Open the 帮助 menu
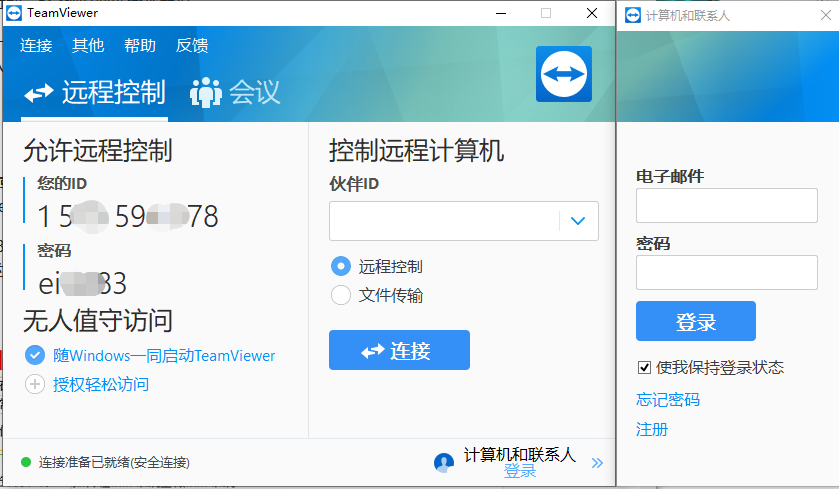Viewport: 839px width, 489px height. 140,45
